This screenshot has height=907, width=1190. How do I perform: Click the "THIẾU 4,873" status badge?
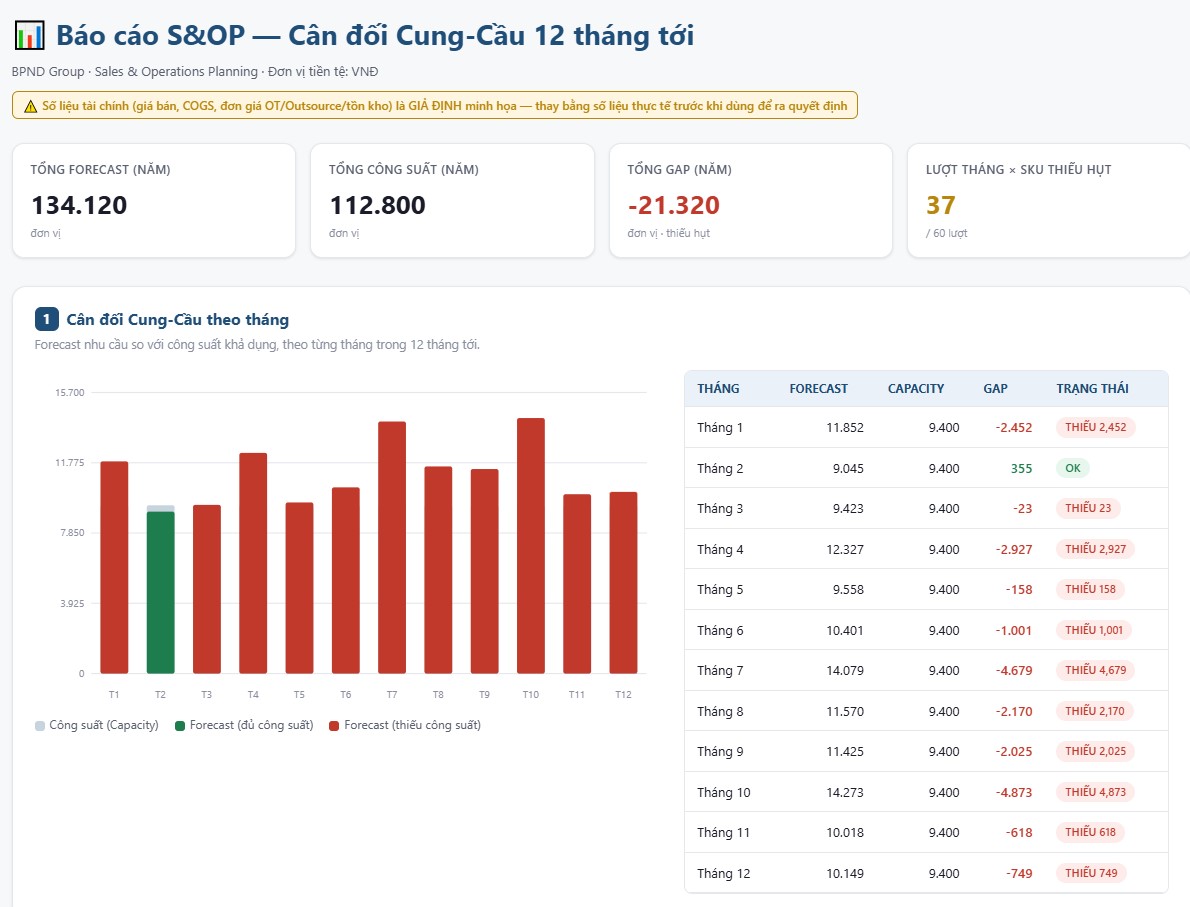pyautogui.click(x=1095, y=792)
